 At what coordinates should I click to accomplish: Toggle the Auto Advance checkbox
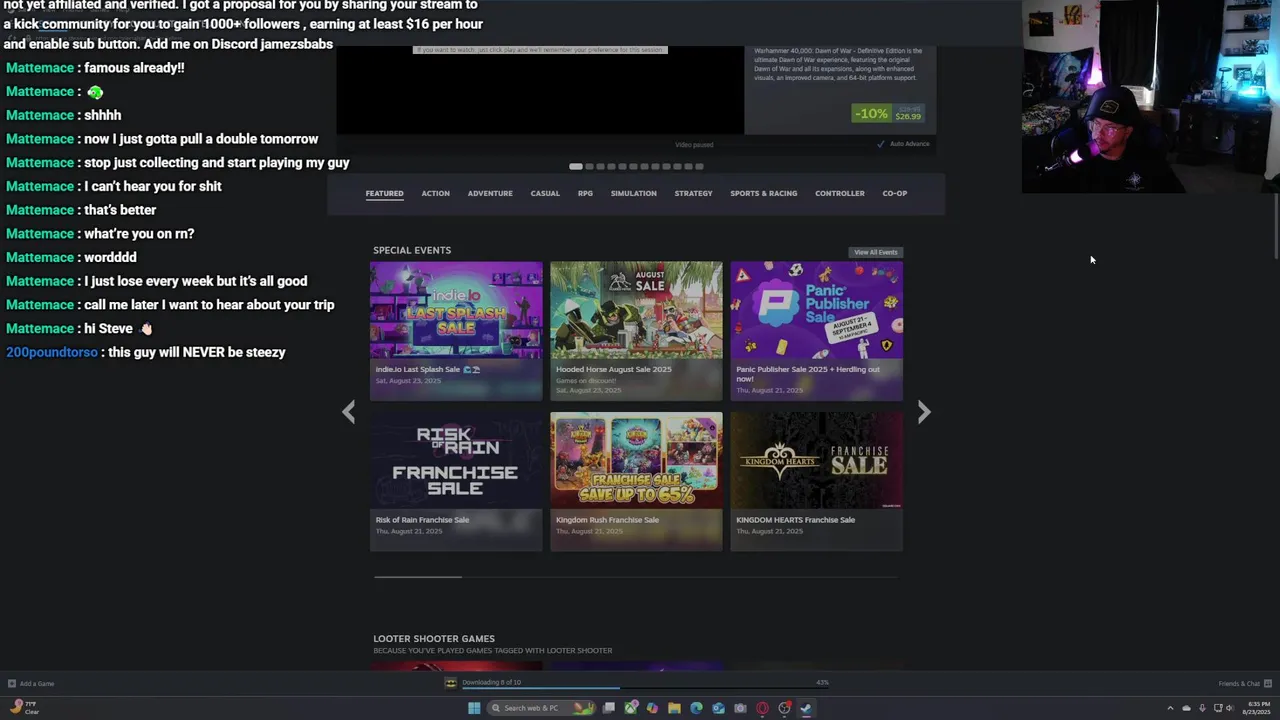881,144
